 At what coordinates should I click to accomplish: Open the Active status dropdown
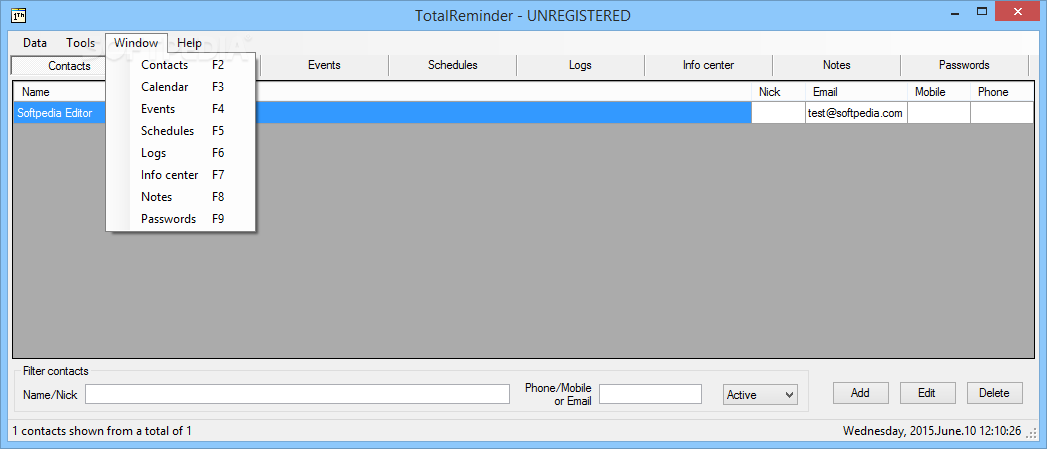[x=761, y=395]
